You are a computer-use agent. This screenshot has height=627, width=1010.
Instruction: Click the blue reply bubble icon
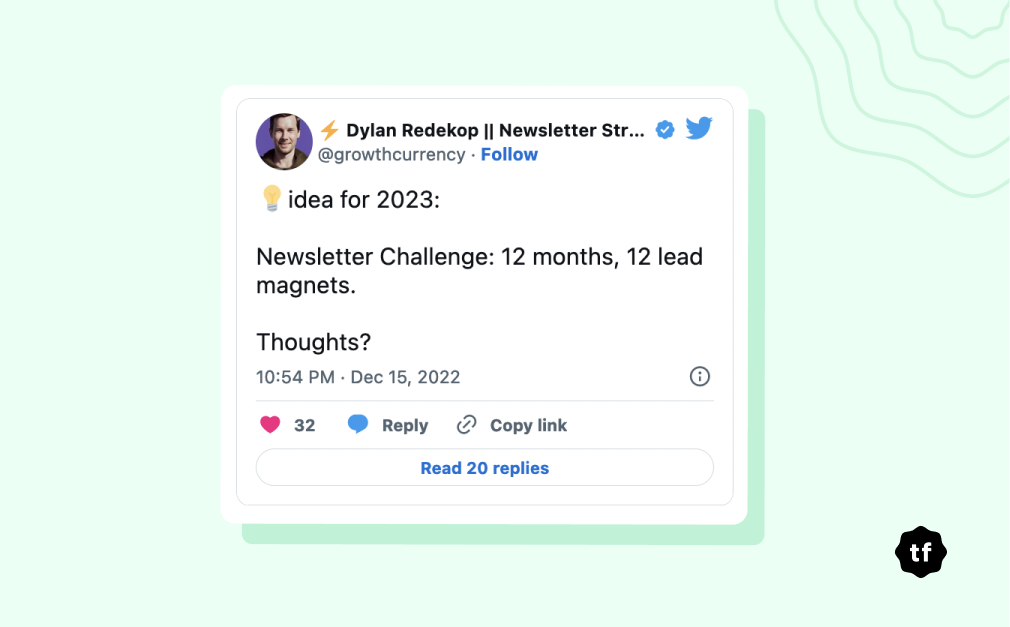point(358,424)
